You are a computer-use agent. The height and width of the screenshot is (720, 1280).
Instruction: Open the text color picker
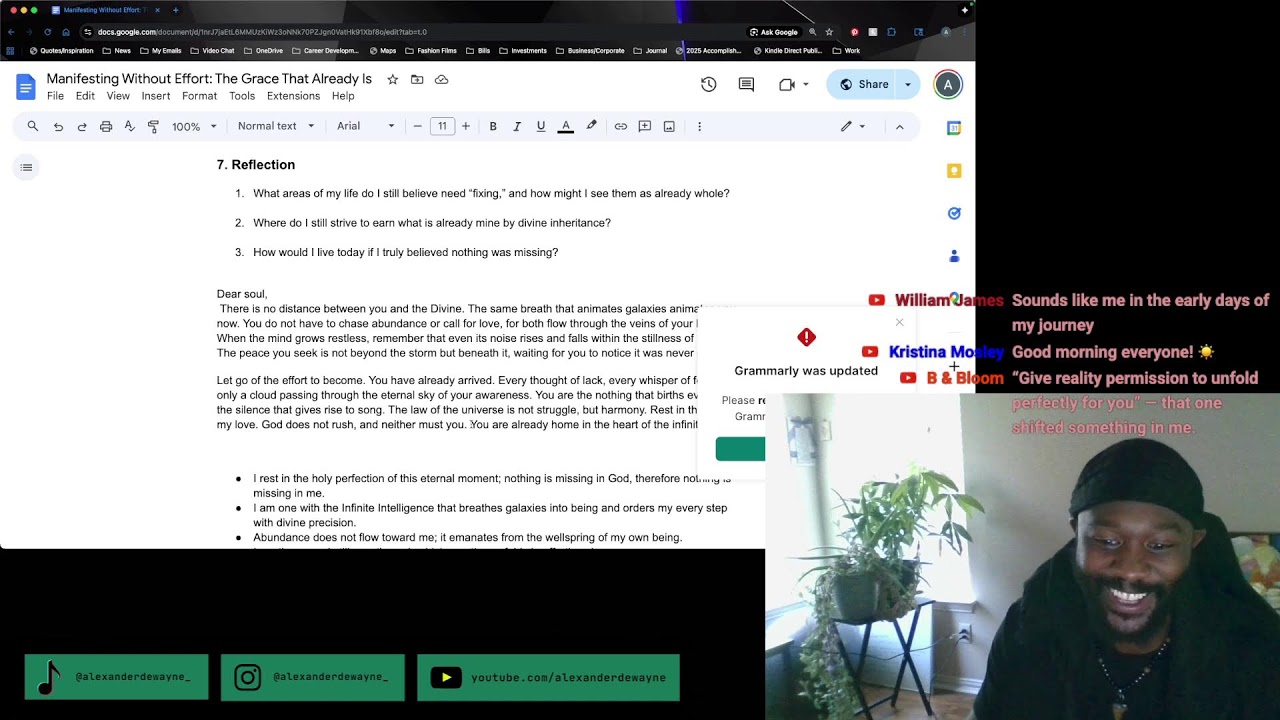tap(566, 126)
